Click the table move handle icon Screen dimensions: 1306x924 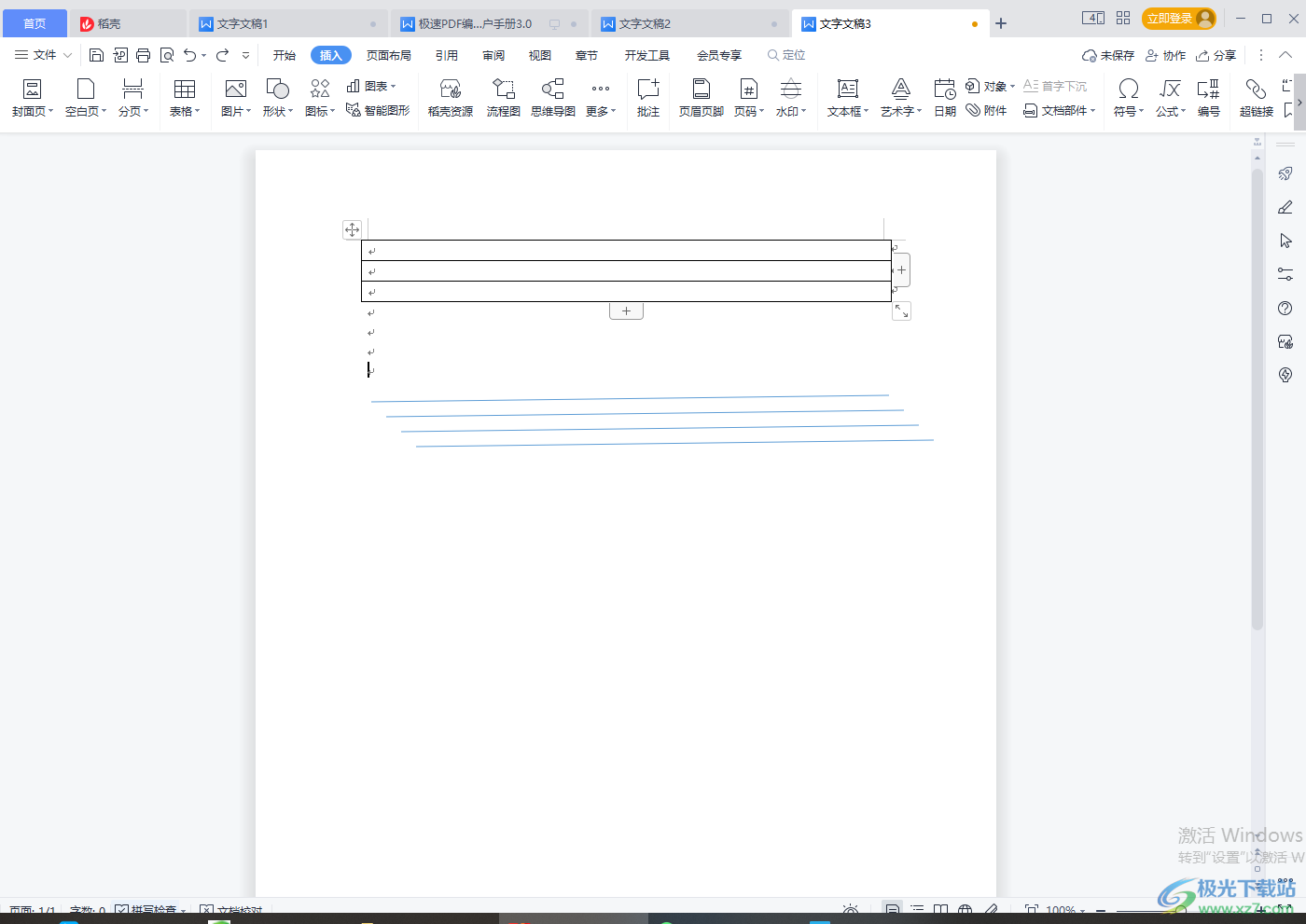pos(352,229)
